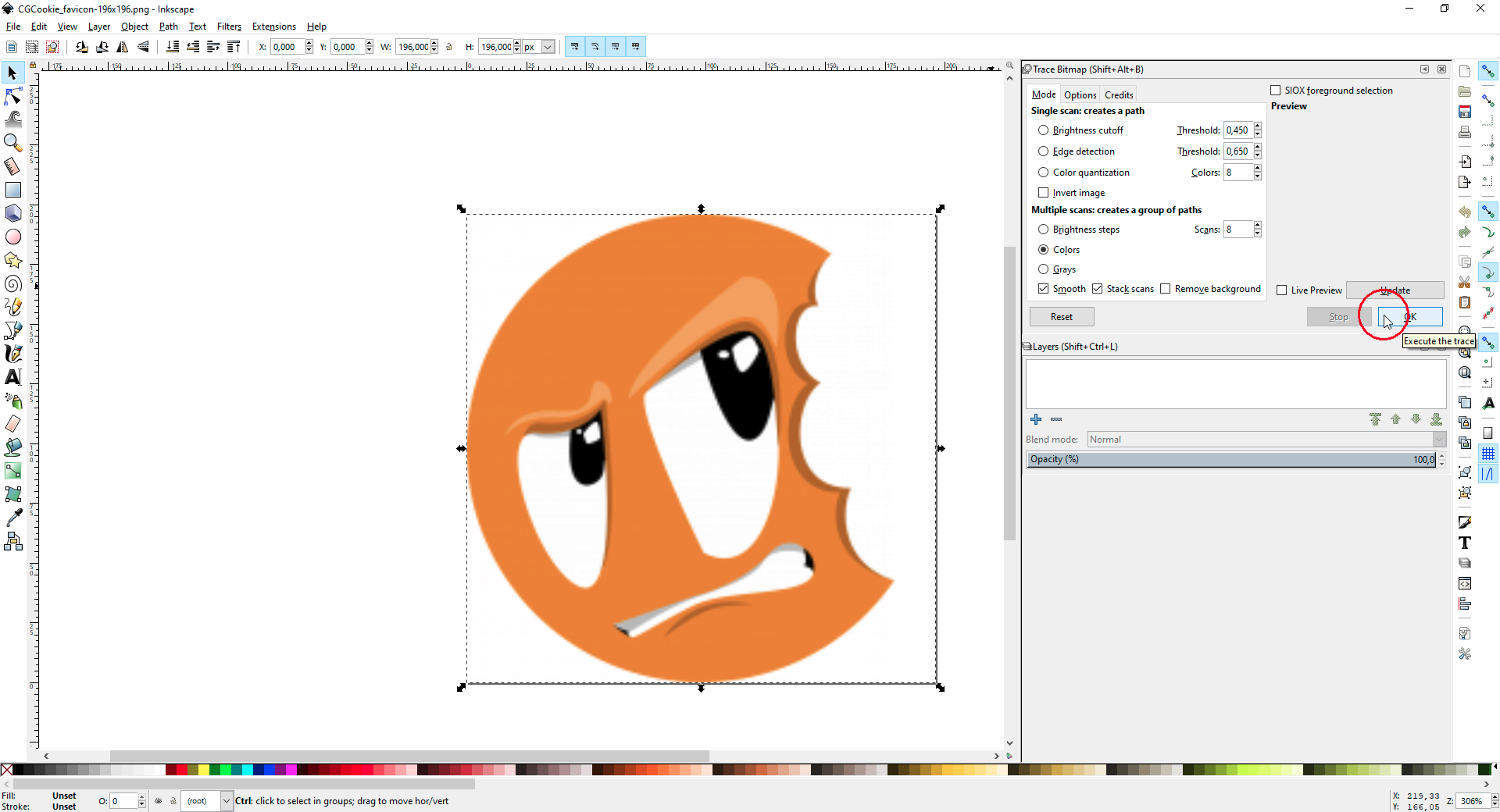Click the layer Opacity slider
The height and width of the screenshot is (812, 1500).
[1232, 460]
